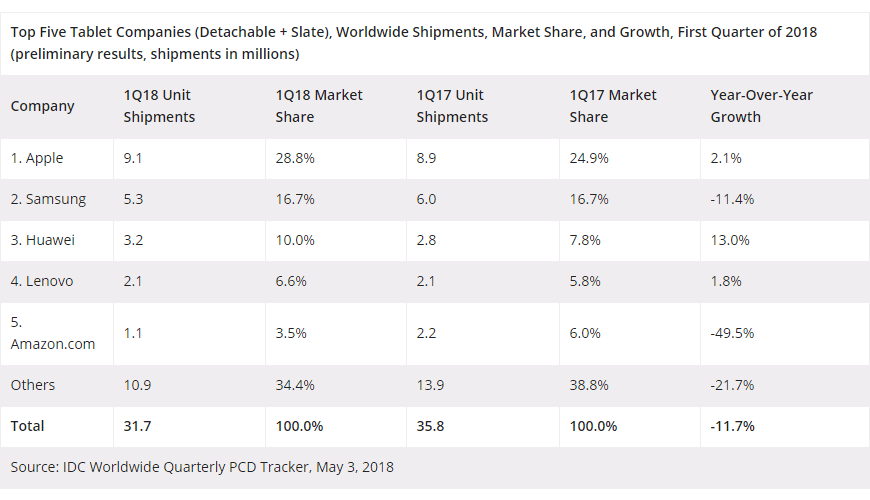This screenshot has width=870, height=500.
Task: Select Apple's 28.8% market share value
Action: (295, 158)
